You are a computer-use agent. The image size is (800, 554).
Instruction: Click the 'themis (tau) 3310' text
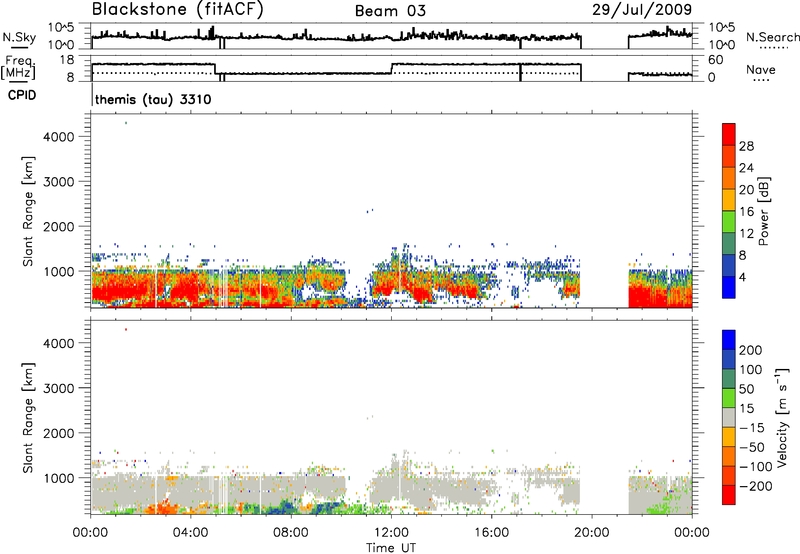coord(153,99)
